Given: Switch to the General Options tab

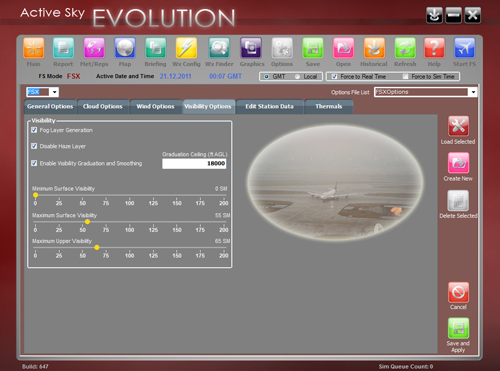Looking at the screenshot, I should click(x=50, y=107).
